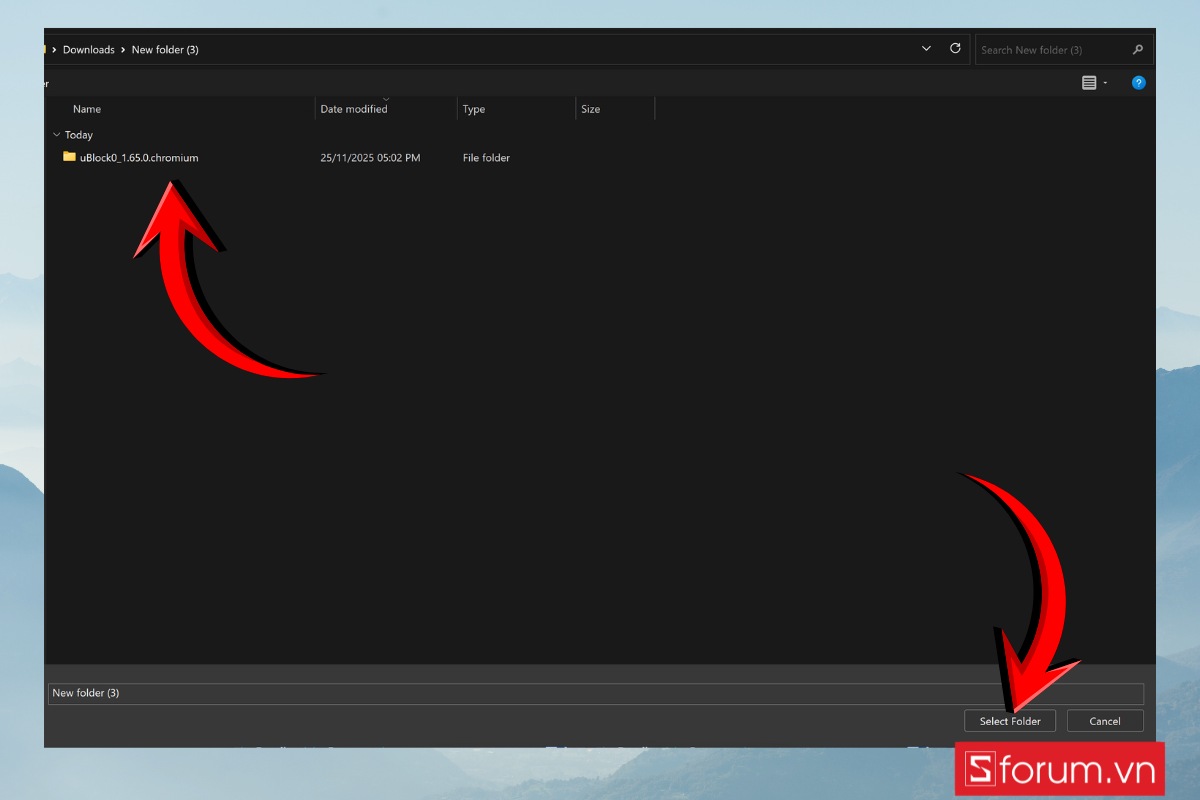Sort by the Size column header
The image size is (1200, 800).
click(x=591, y=109)
